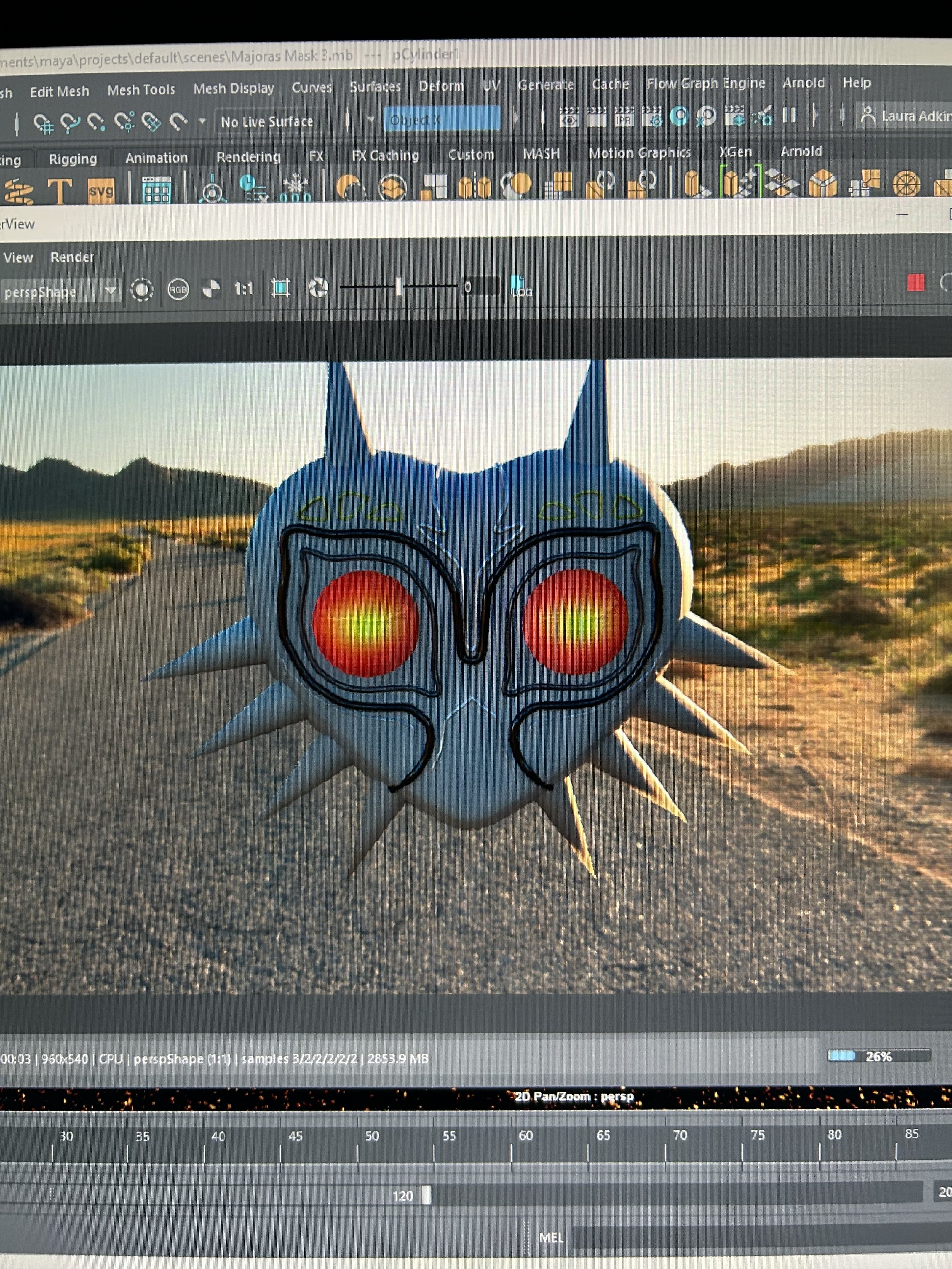Open the Arnold RenderView Render menu
The height and width of the screenshot is (1269, 952).
coord(72,257)
